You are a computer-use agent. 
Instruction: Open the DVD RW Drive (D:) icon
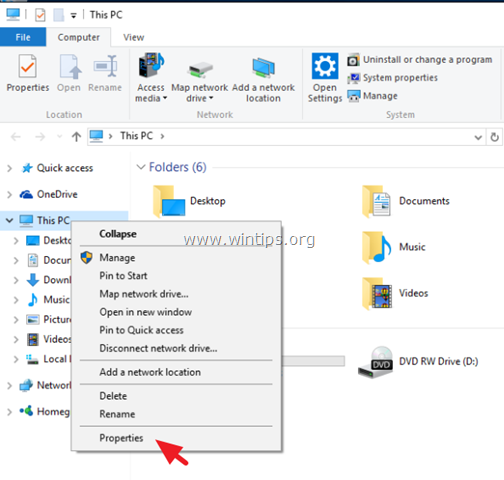tap(375, 362)
